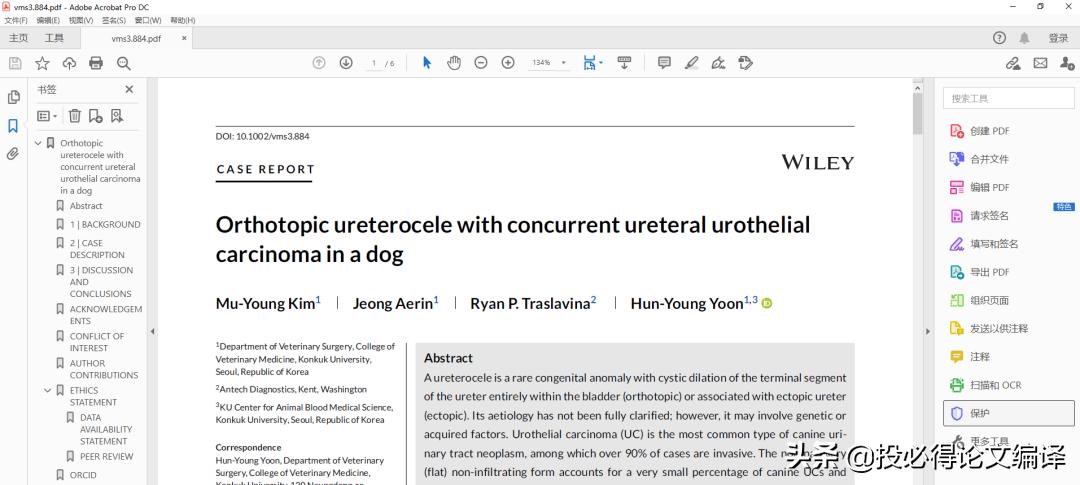The width and height of the screenshot is (1080, 485).
Task: Click the scrolling mode keyboard icon
Action: pos(624,63)
